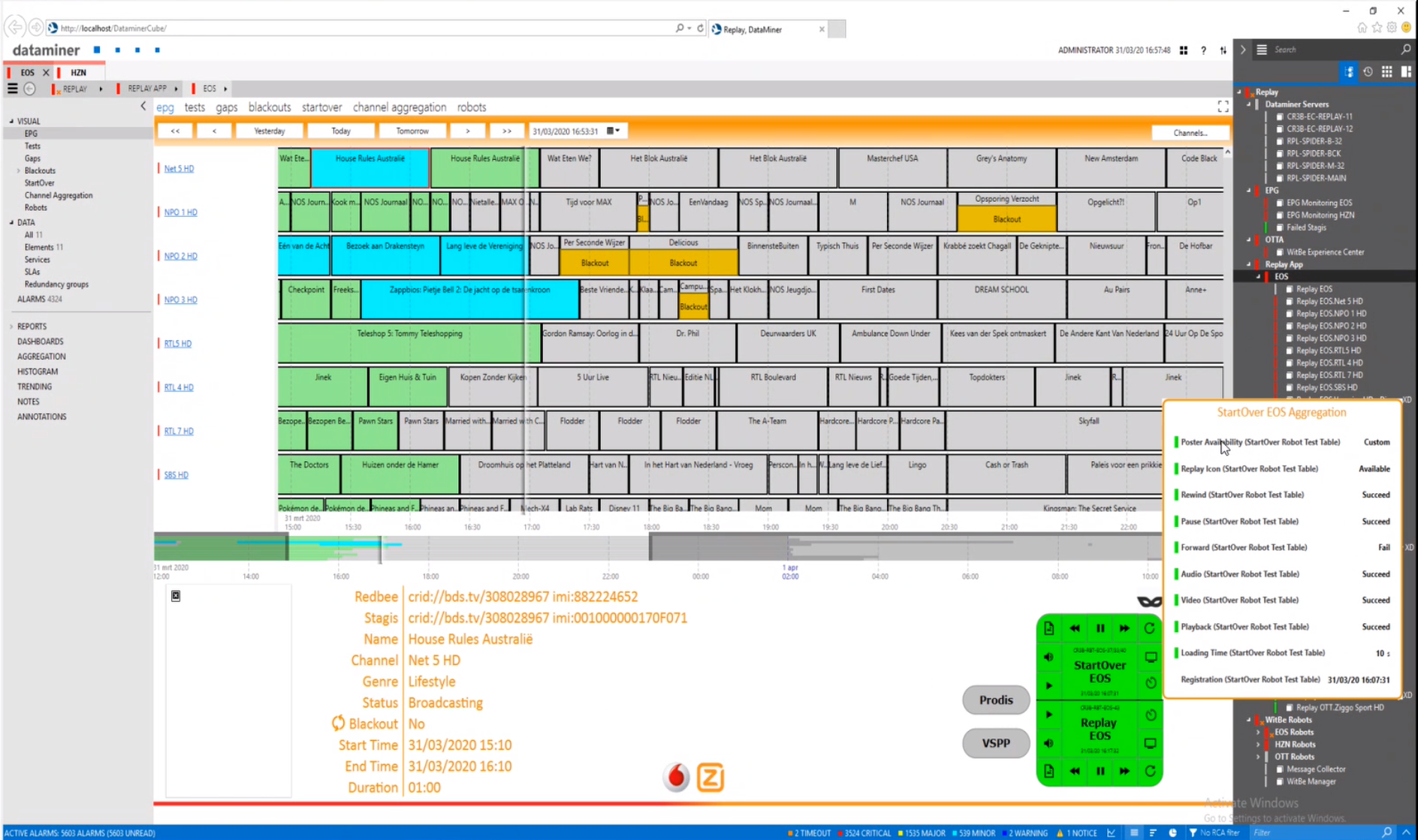Open the history clock icon in side panel
The width and height of the screenshot is (1418, 840).
coord(1368,72)
